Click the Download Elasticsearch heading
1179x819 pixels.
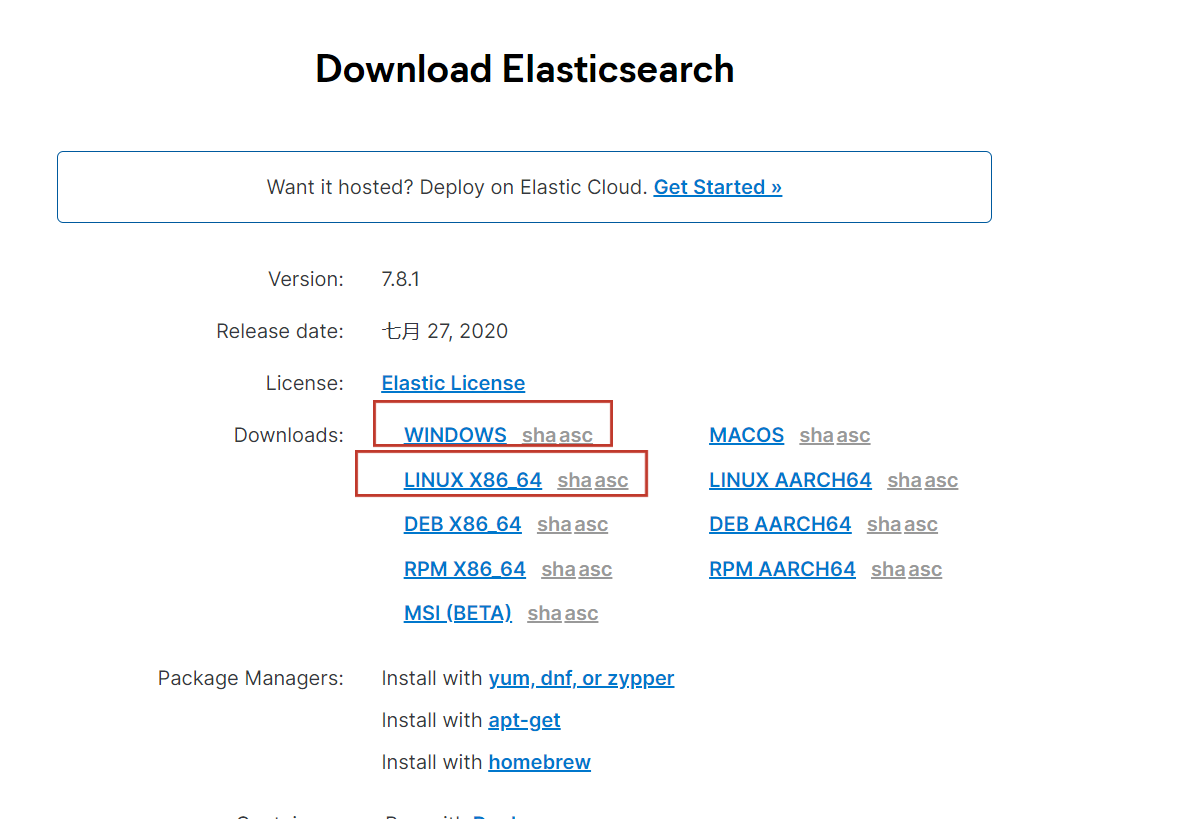524,69
